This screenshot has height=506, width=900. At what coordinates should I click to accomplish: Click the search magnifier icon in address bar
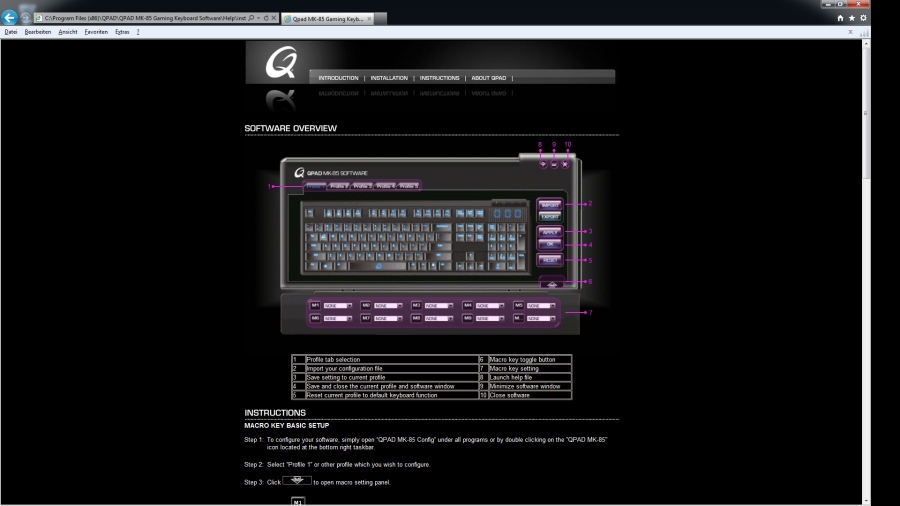(x=251, y=18)
